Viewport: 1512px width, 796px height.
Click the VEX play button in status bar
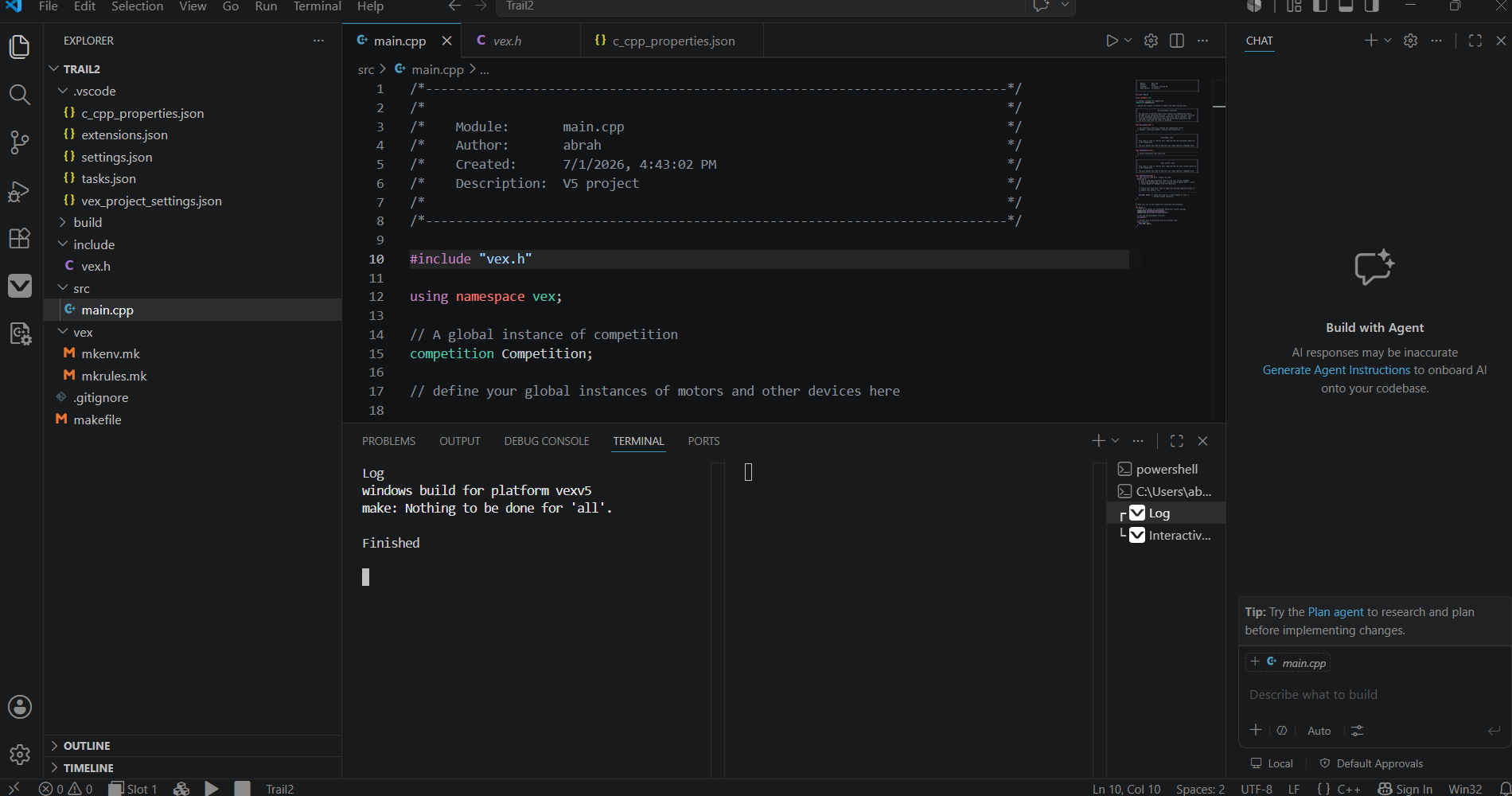coord(212,788)
